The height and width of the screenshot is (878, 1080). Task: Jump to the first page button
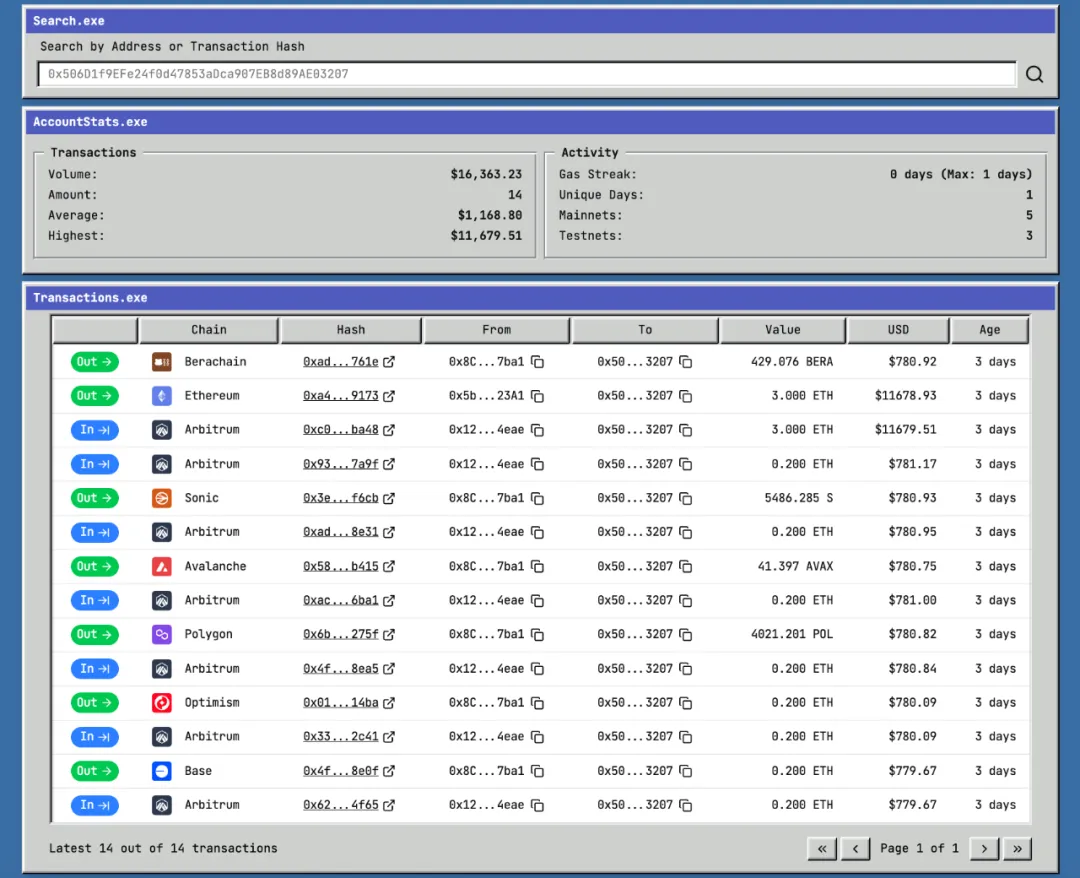click(x=821, y=848)
